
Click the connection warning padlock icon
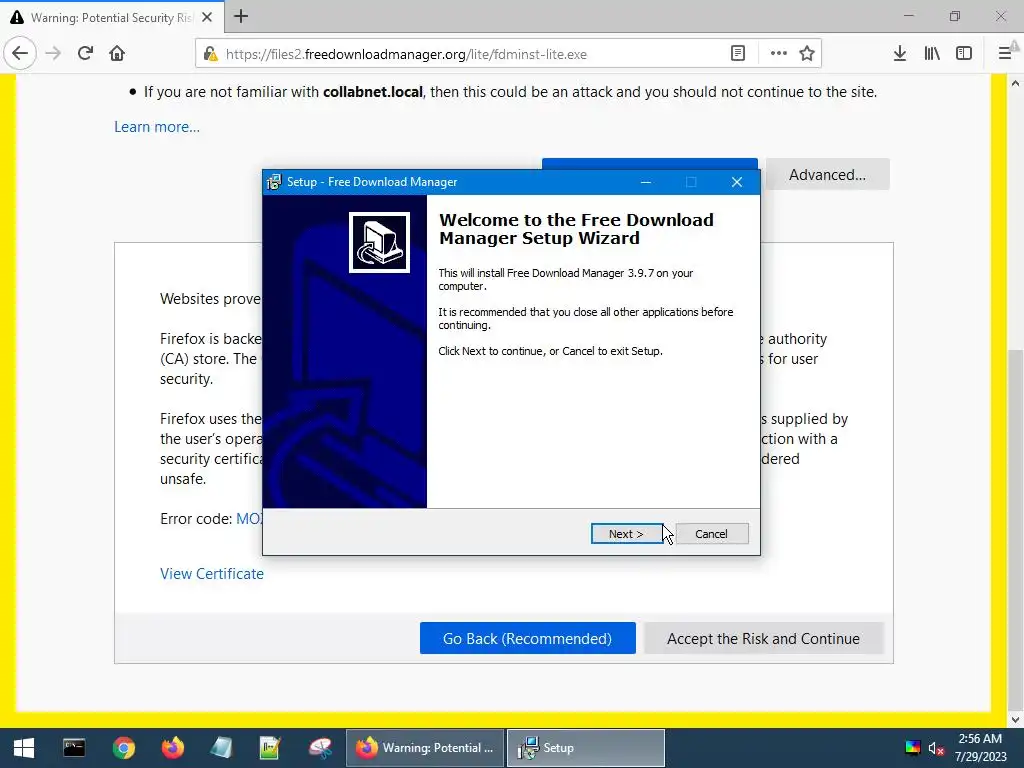tap(210, 54)
